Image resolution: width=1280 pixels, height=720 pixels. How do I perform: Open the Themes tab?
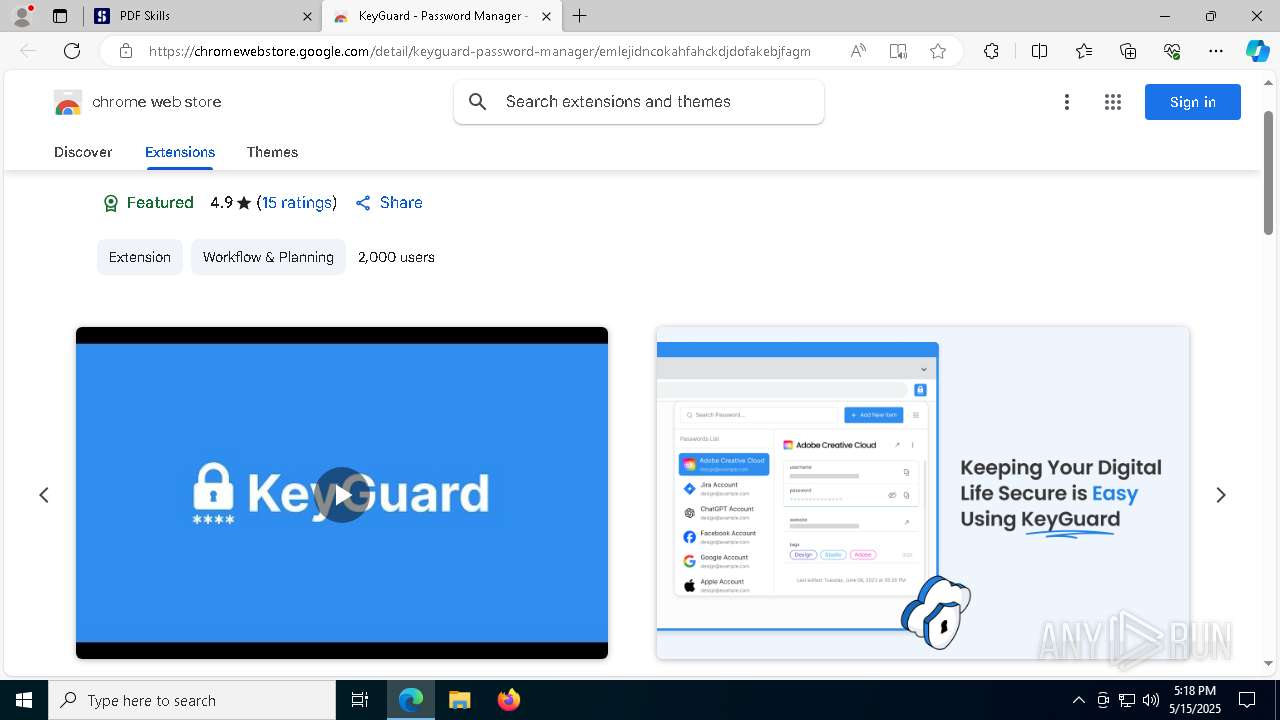272,152
